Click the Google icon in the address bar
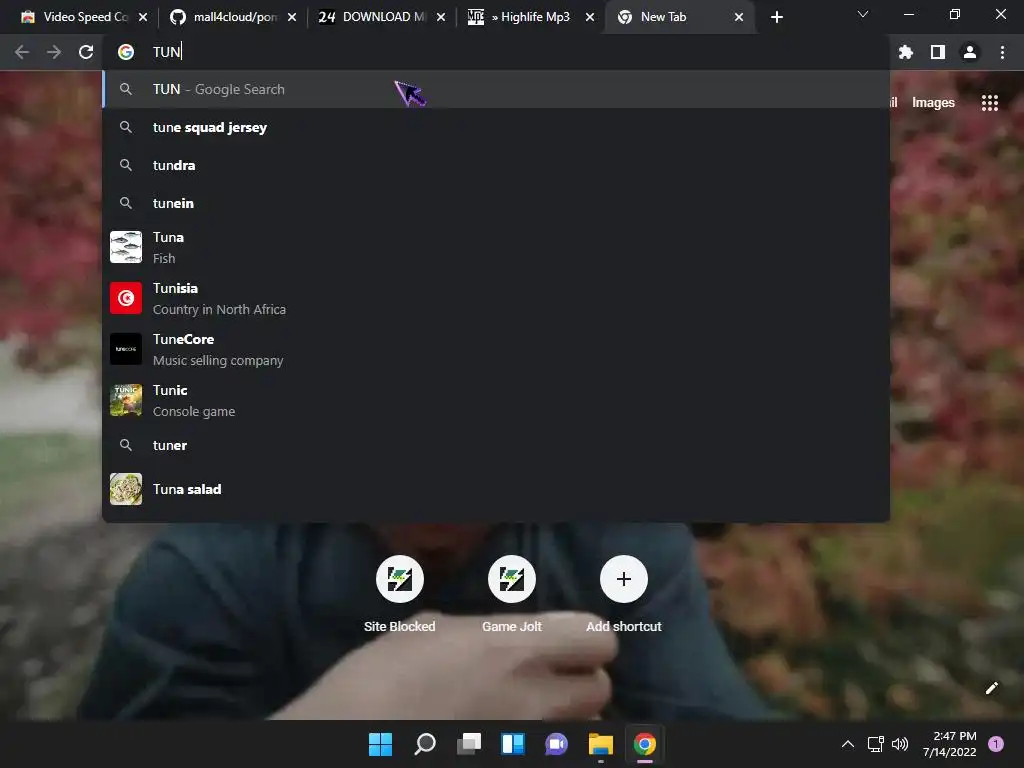 [x=126, y=52]
